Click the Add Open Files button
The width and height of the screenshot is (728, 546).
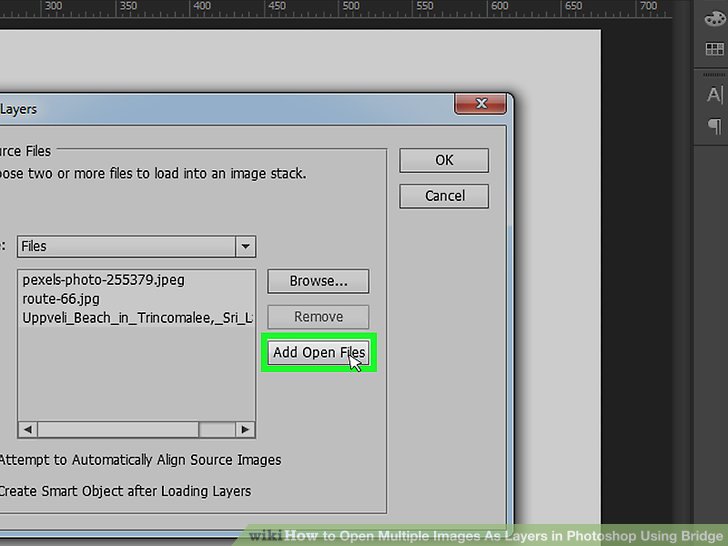tap(318, 352)
